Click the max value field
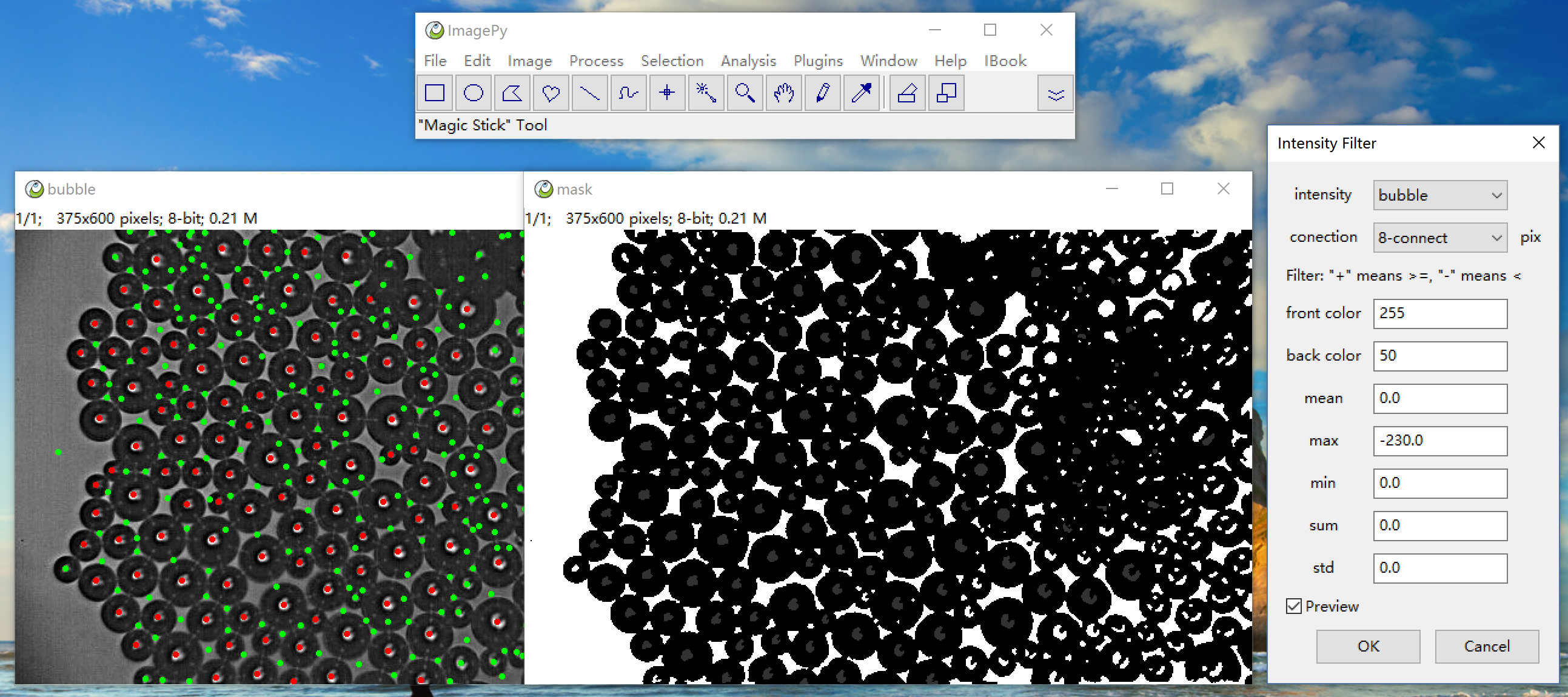This screenshot has width=1568, height=697. pyautogui.click(x=1439, y=441)
